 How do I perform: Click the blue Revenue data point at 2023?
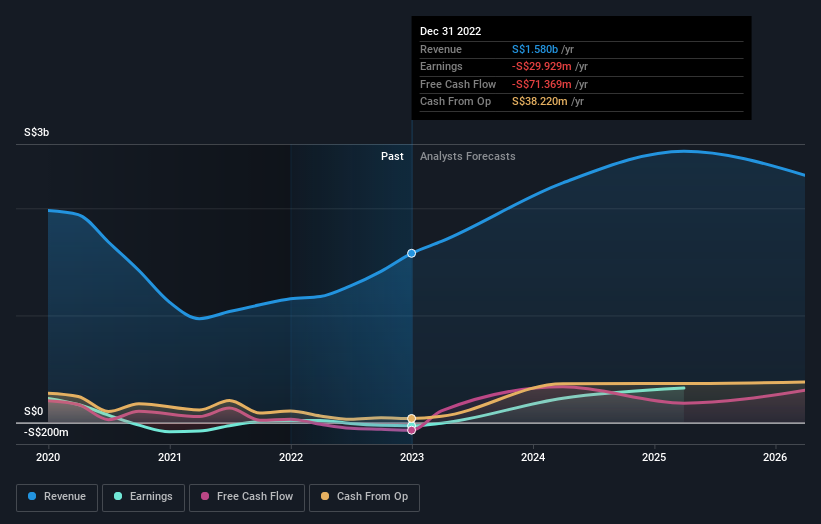412,253
